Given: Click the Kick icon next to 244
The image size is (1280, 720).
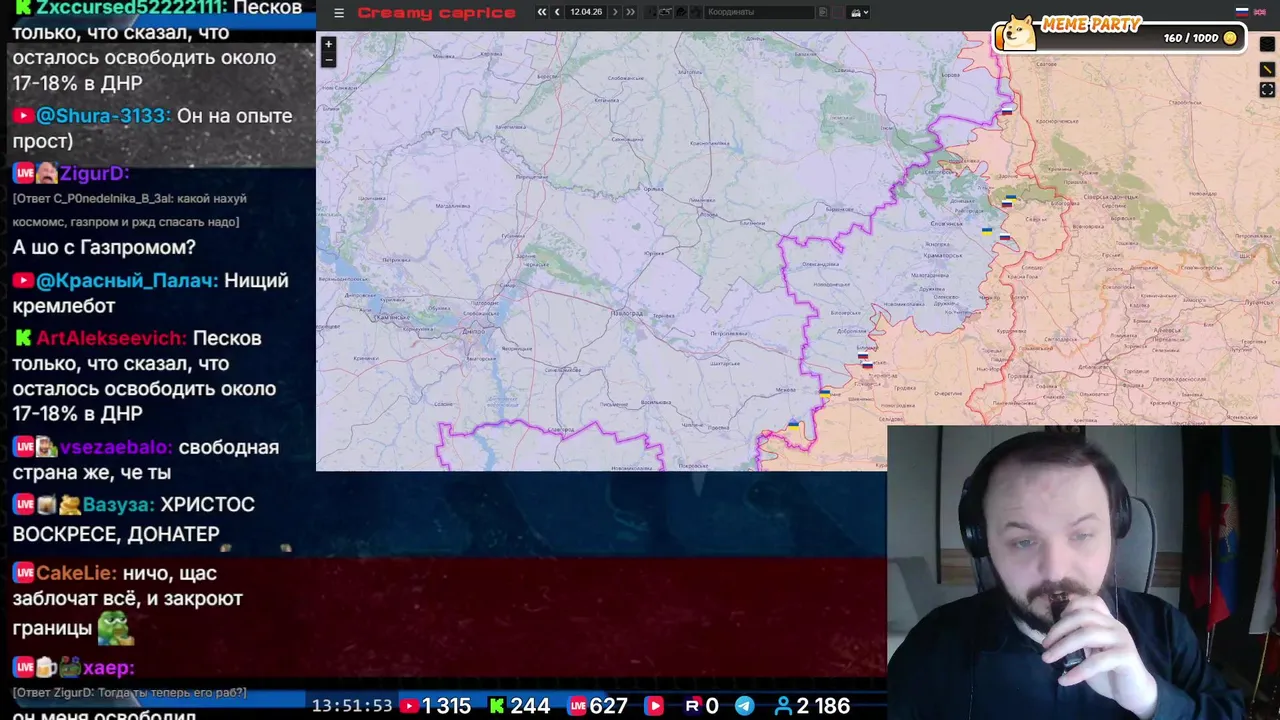Looking at the screenshot, I should click(x=497, y=706).
